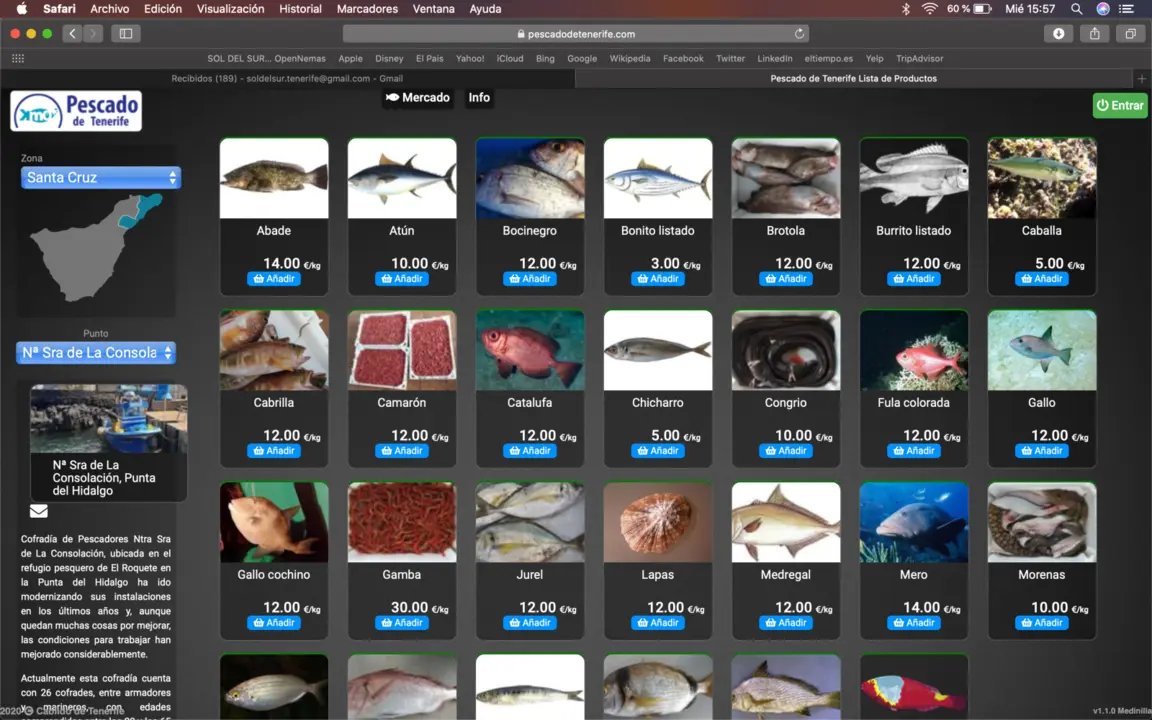Image resolution: width=1152 pixels, height=720 pixels.
Task: Add Morenas to the basket
Action: tap(1042, 623)
